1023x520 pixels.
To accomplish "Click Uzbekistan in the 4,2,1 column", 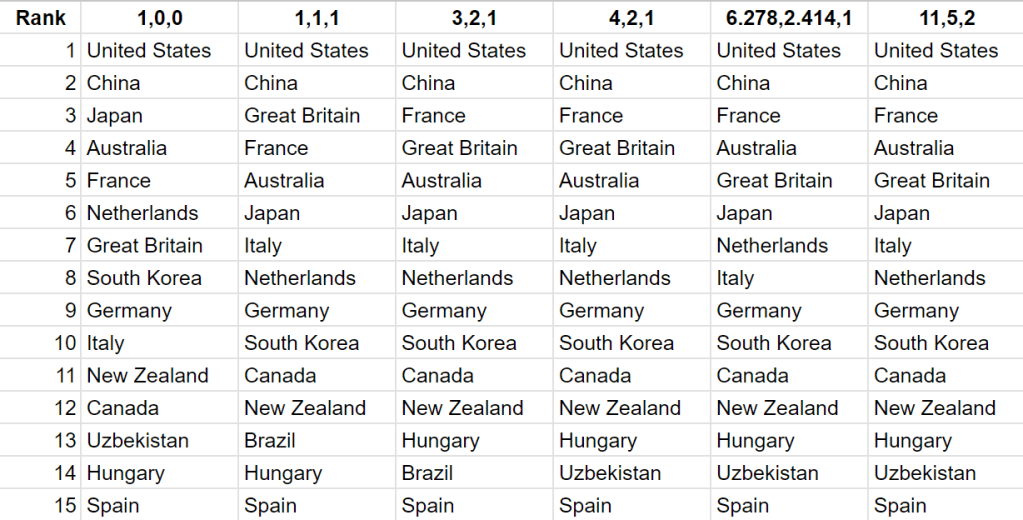I will [610, 473].
